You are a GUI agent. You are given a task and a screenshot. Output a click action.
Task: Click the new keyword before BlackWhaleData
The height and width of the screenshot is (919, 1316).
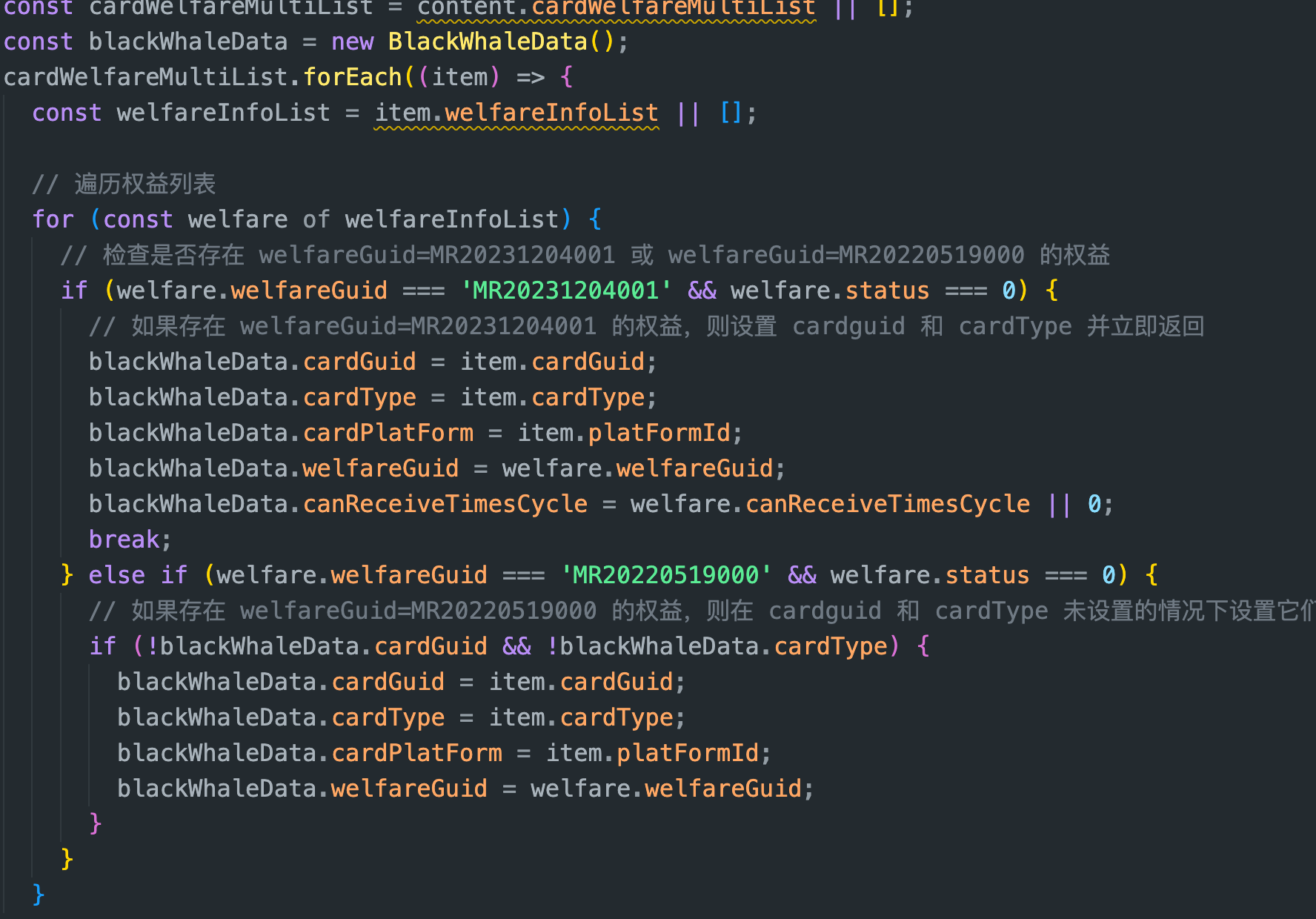(x=352, y=42)
